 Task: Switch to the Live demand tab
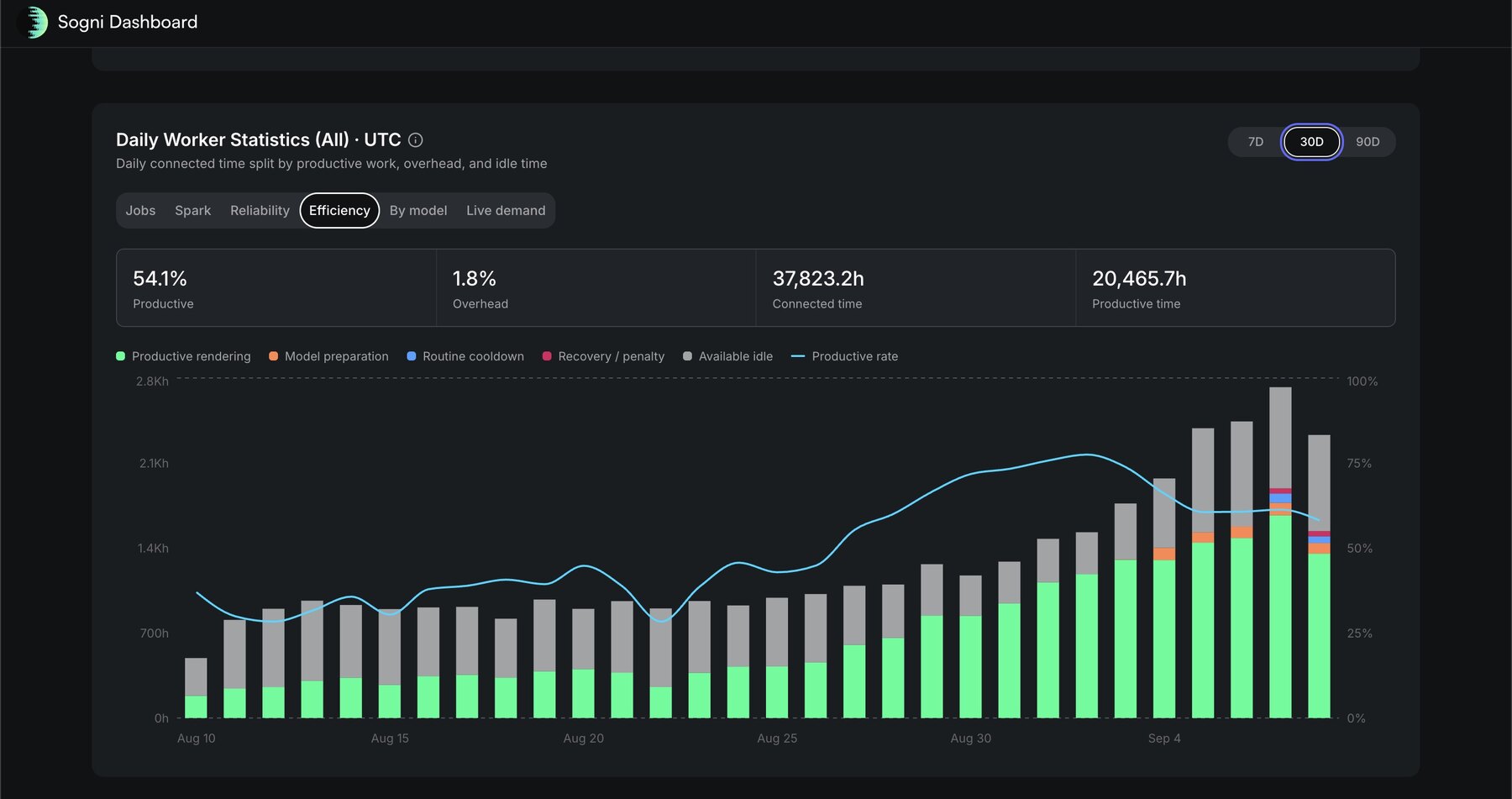[x=506, y=211]
